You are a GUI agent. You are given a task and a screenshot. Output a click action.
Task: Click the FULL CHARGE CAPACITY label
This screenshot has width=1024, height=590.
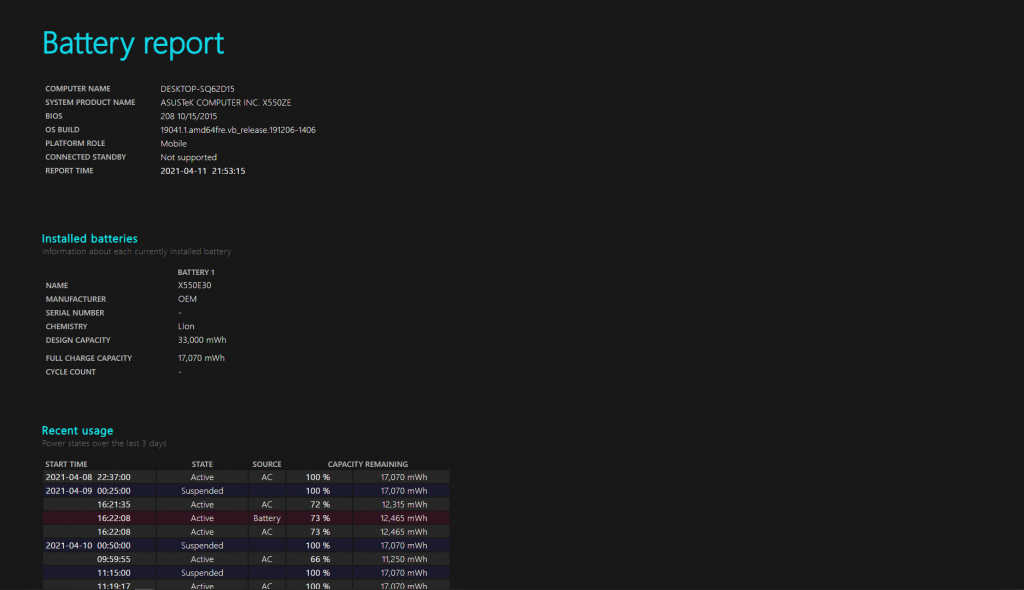(88, 358)
